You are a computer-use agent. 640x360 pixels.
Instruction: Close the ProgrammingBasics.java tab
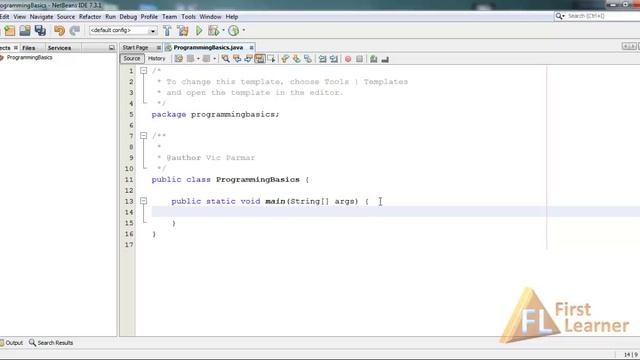click(x=251, y=48)
